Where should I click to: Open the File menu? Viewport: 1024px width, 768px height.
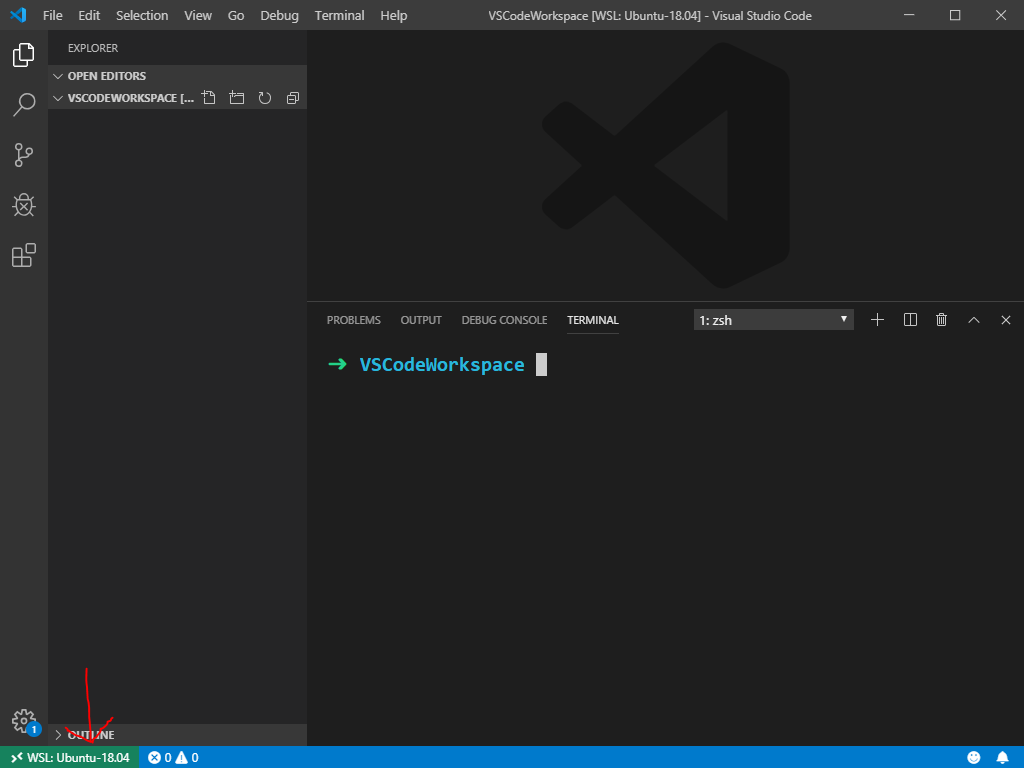[53, 15]
